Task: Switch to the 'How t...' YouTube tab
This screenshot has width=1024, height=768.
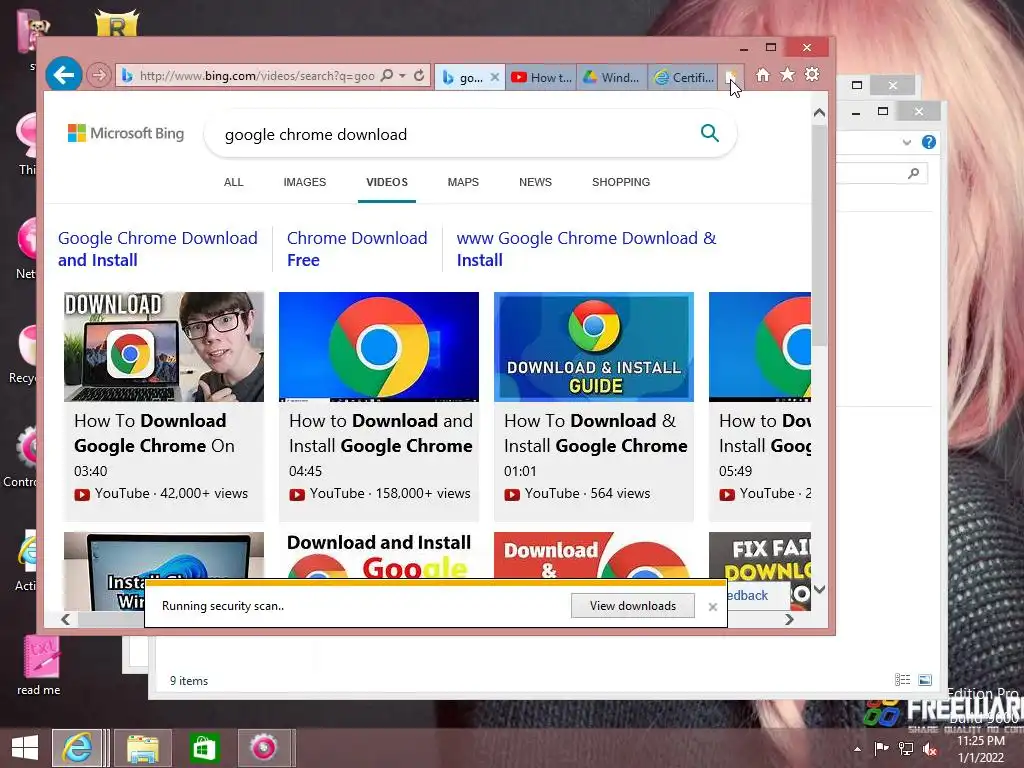Action: click(541, 77)
